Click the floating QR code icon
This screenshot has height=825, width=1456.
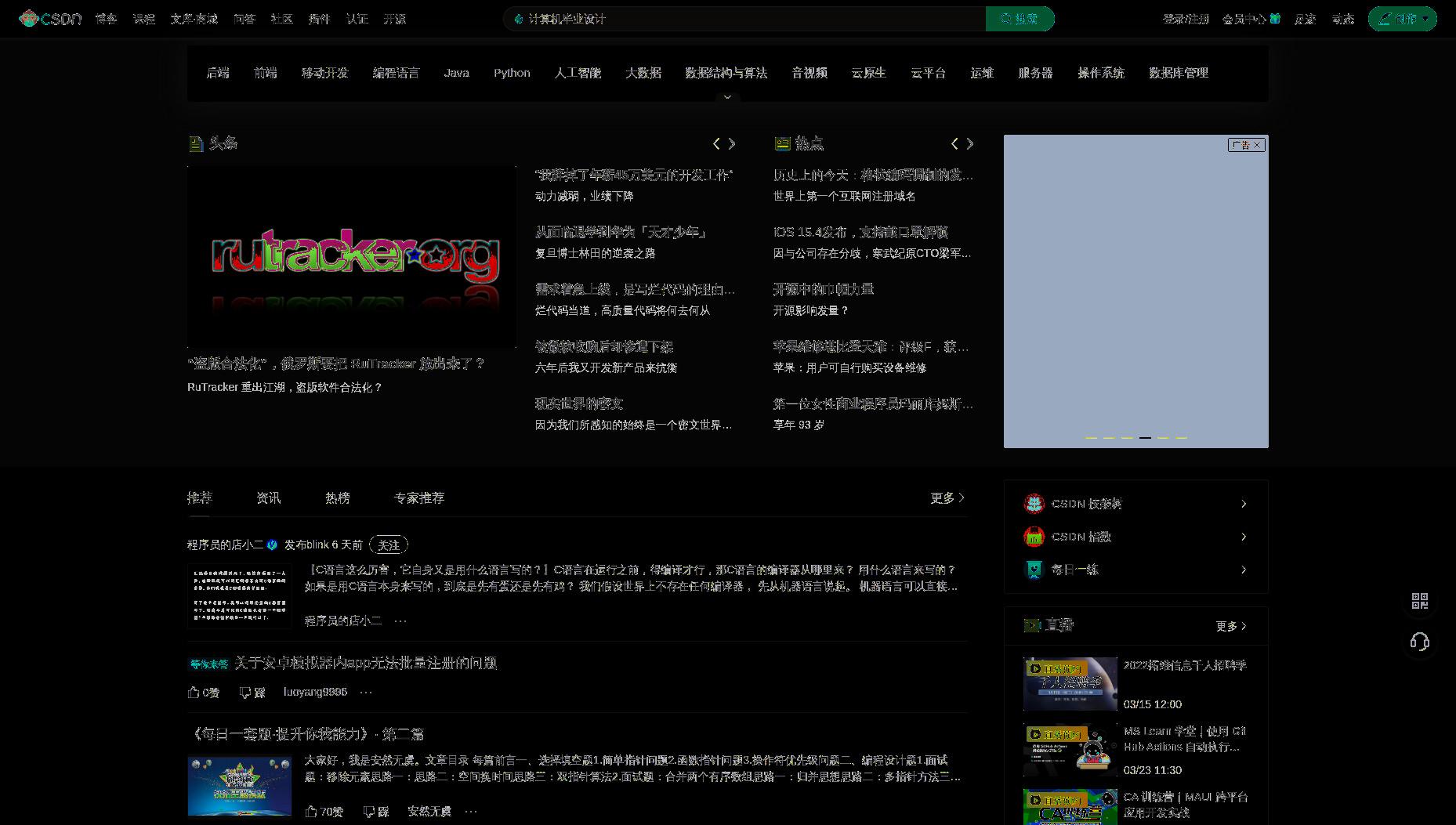click(x=1420, y=601)
